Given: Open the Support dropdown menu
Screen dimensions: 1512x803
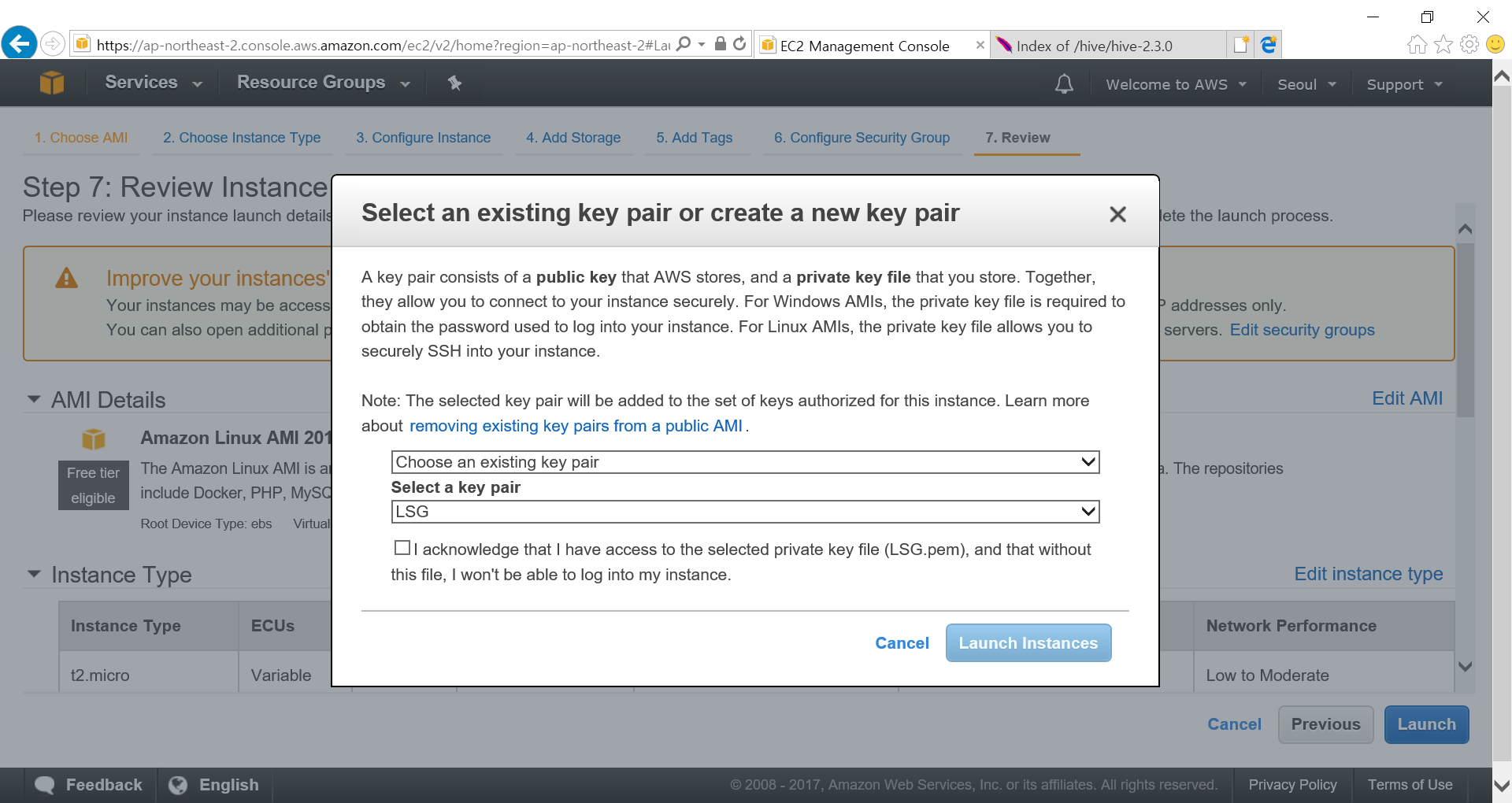Looking at the screenshot, I should click(1404, 84).
